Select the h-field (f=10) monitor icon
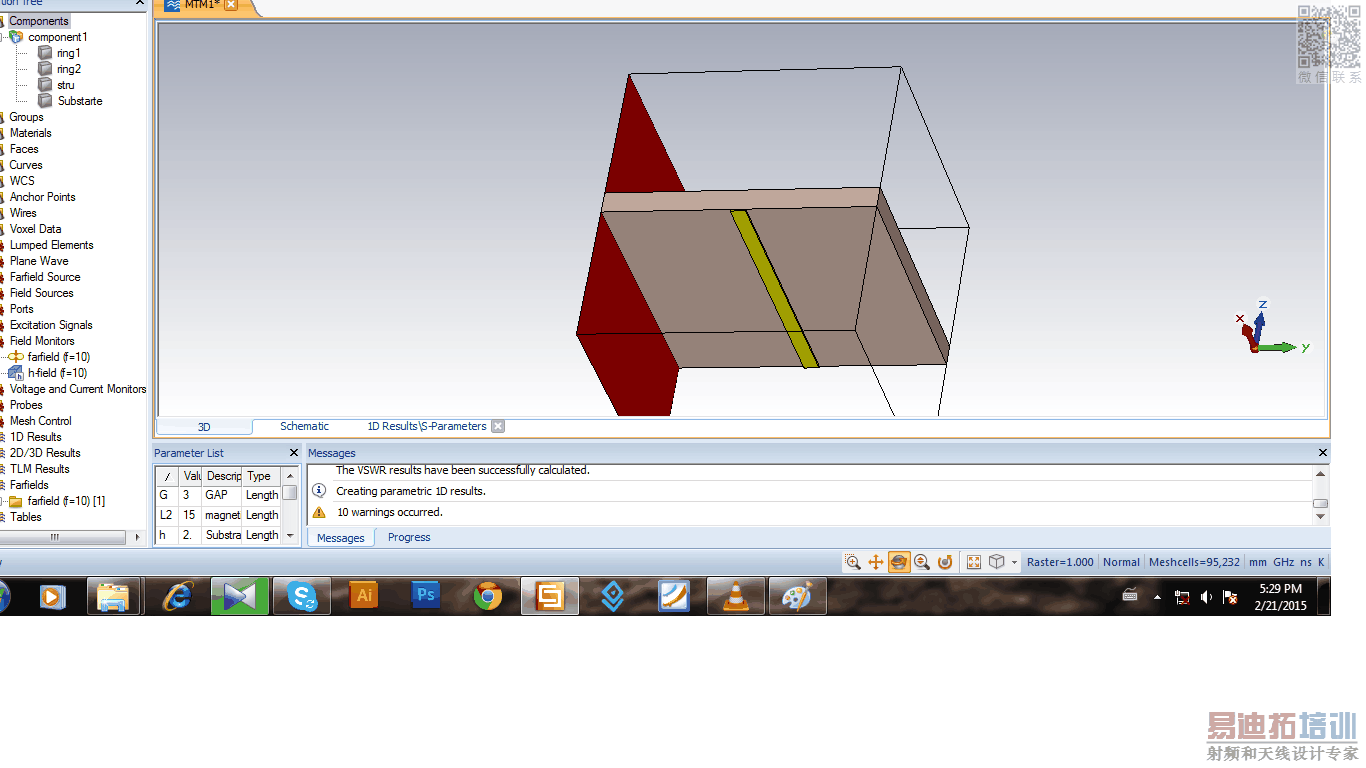Image resolution: width=1366 pixels, height=768 pixels. [x=16, y=373]
